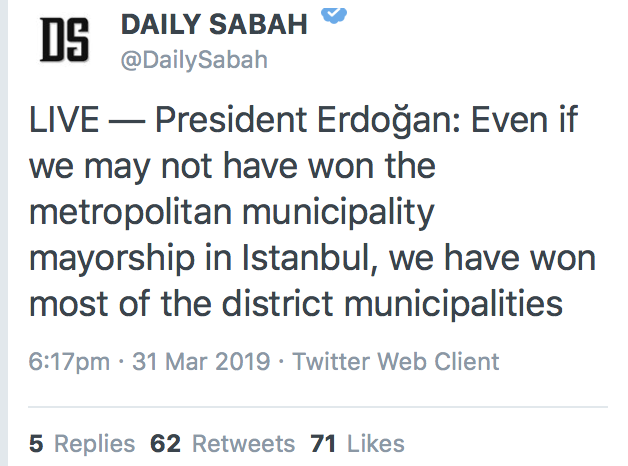Open the Twitter Web Client source link
The image size is (628, 466).
coord(396,361)
